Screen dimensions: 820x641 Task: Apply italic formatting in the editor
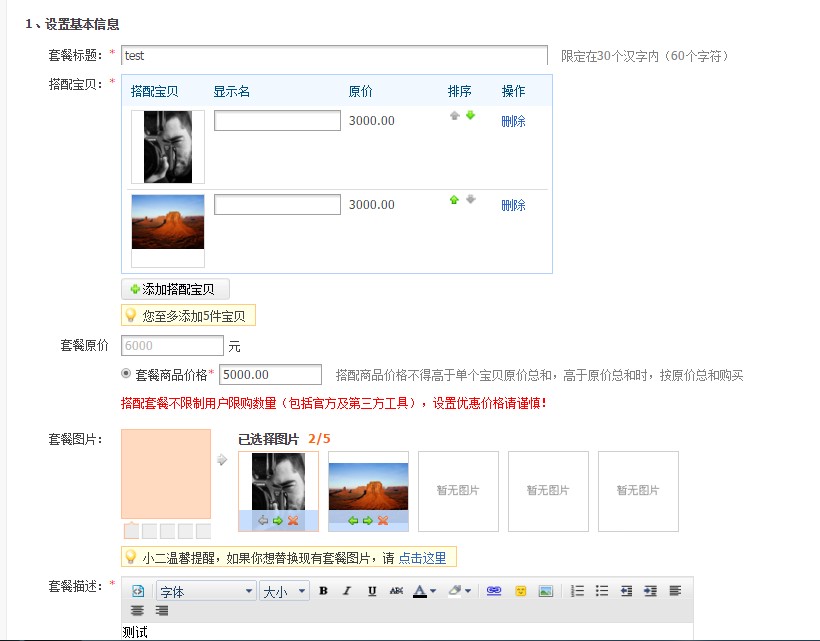(x=347, y=591)
